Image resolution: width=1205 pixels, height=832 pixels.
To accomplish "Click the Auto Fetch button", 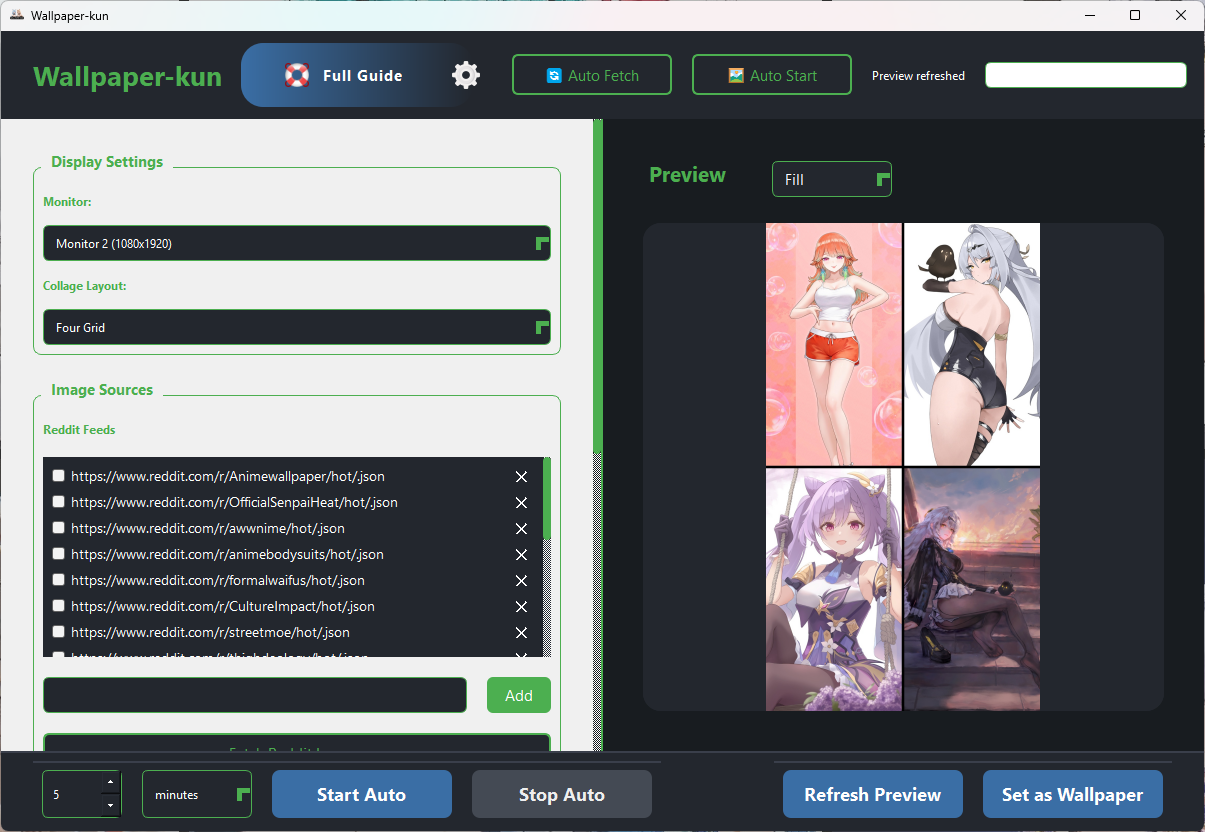I will point(592,75).
